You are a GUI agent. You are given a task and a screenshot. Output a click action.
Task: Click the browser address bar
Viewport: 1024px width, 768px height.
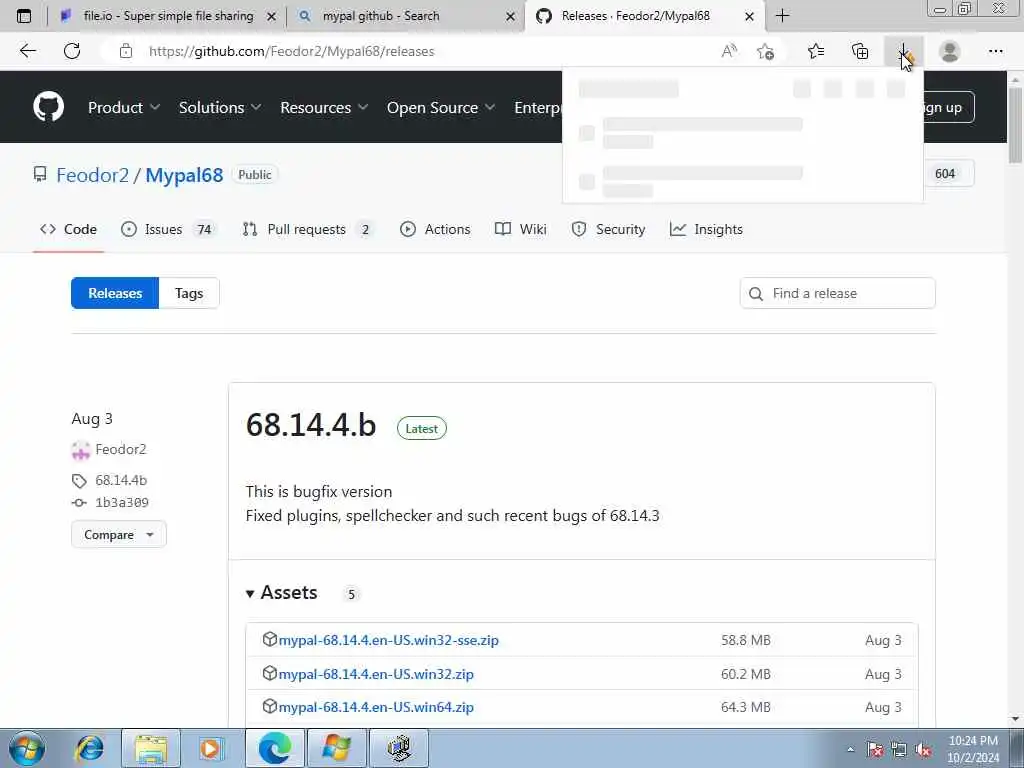click(418, 51)
